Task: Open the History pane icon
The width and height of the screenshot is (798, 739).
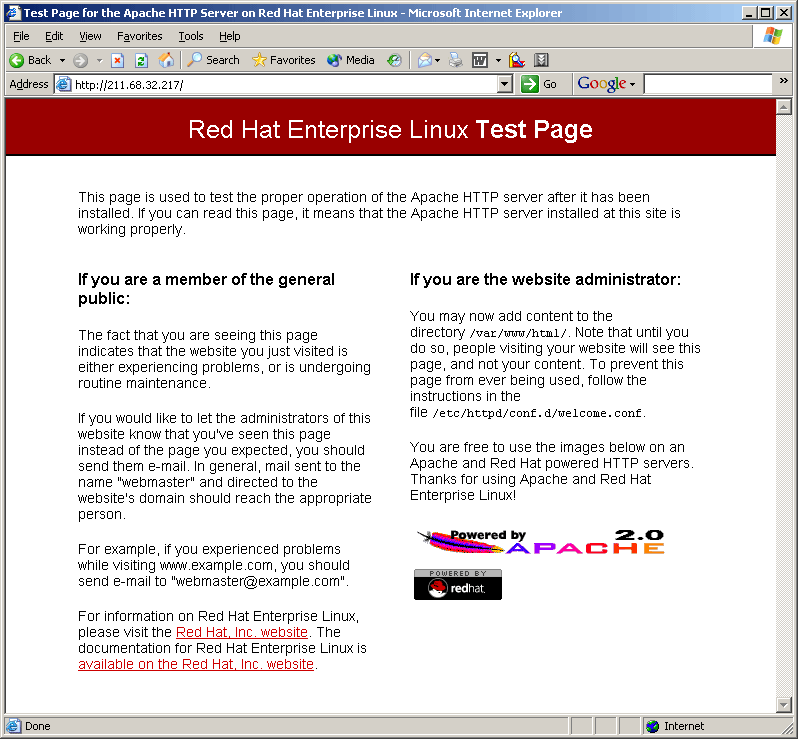Action: [394, 61]
